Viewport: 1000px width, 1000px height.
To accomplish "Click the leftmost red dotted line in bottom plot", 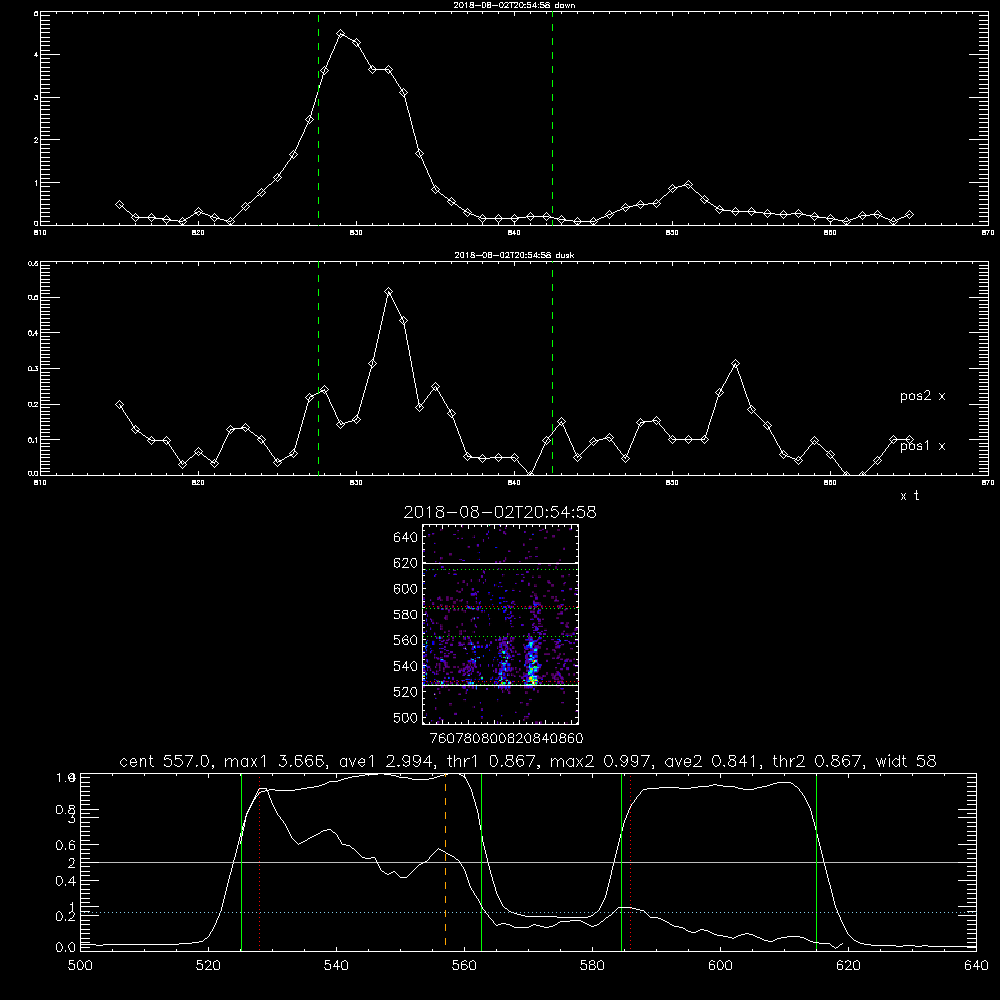I will [260, 862].
